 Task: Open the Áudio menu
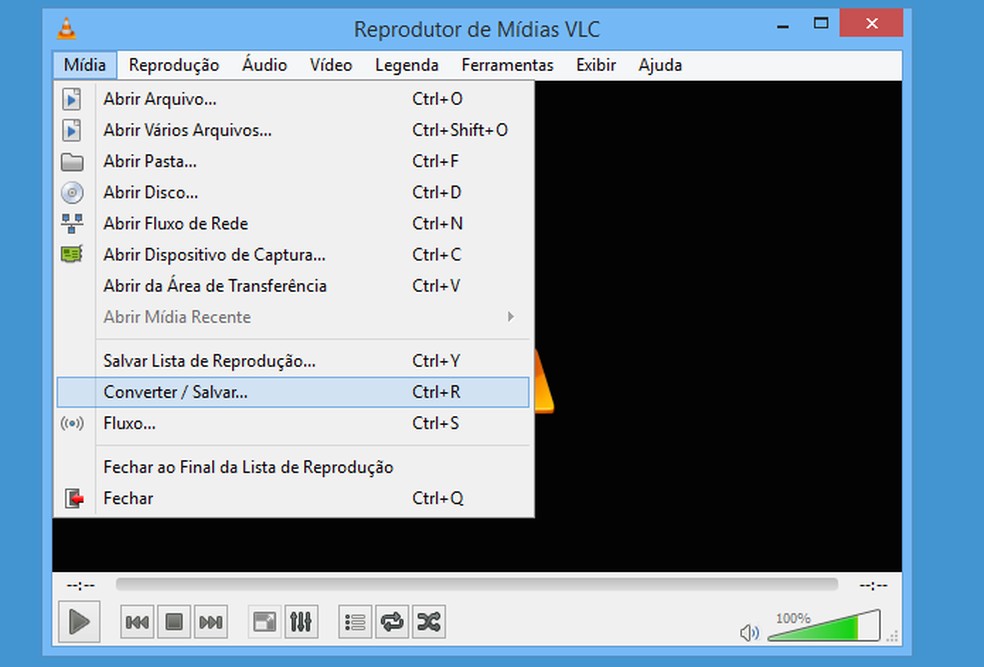point(264,65)
